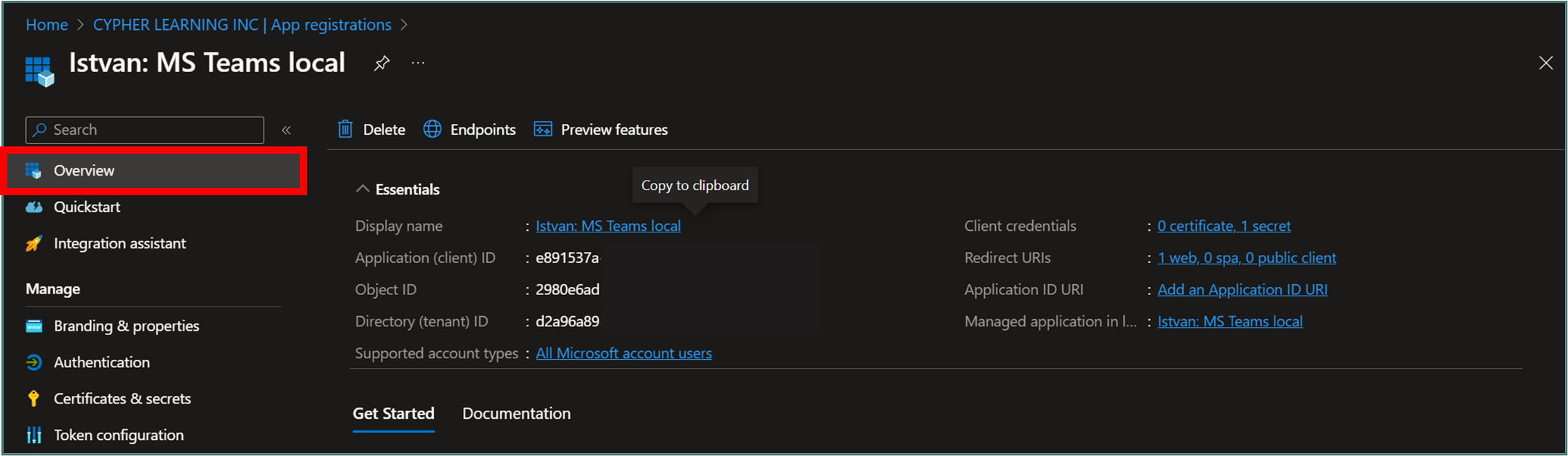Click the magnifier icon in search box
The image size is (1568, 456).
pyautogui.click(x=40, y=130)
